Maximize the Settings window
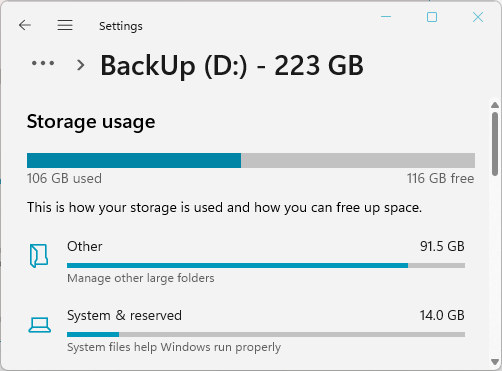502x371 pixels. [432, 17]
